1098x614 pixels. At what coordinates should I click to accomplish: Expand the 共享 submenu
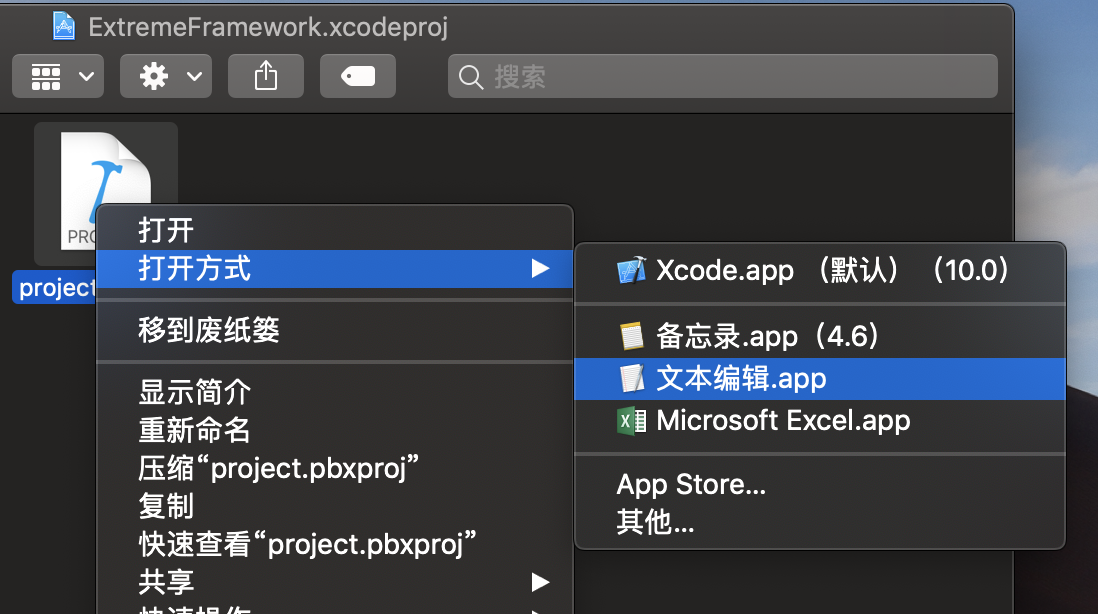click(x=335, y=582)
